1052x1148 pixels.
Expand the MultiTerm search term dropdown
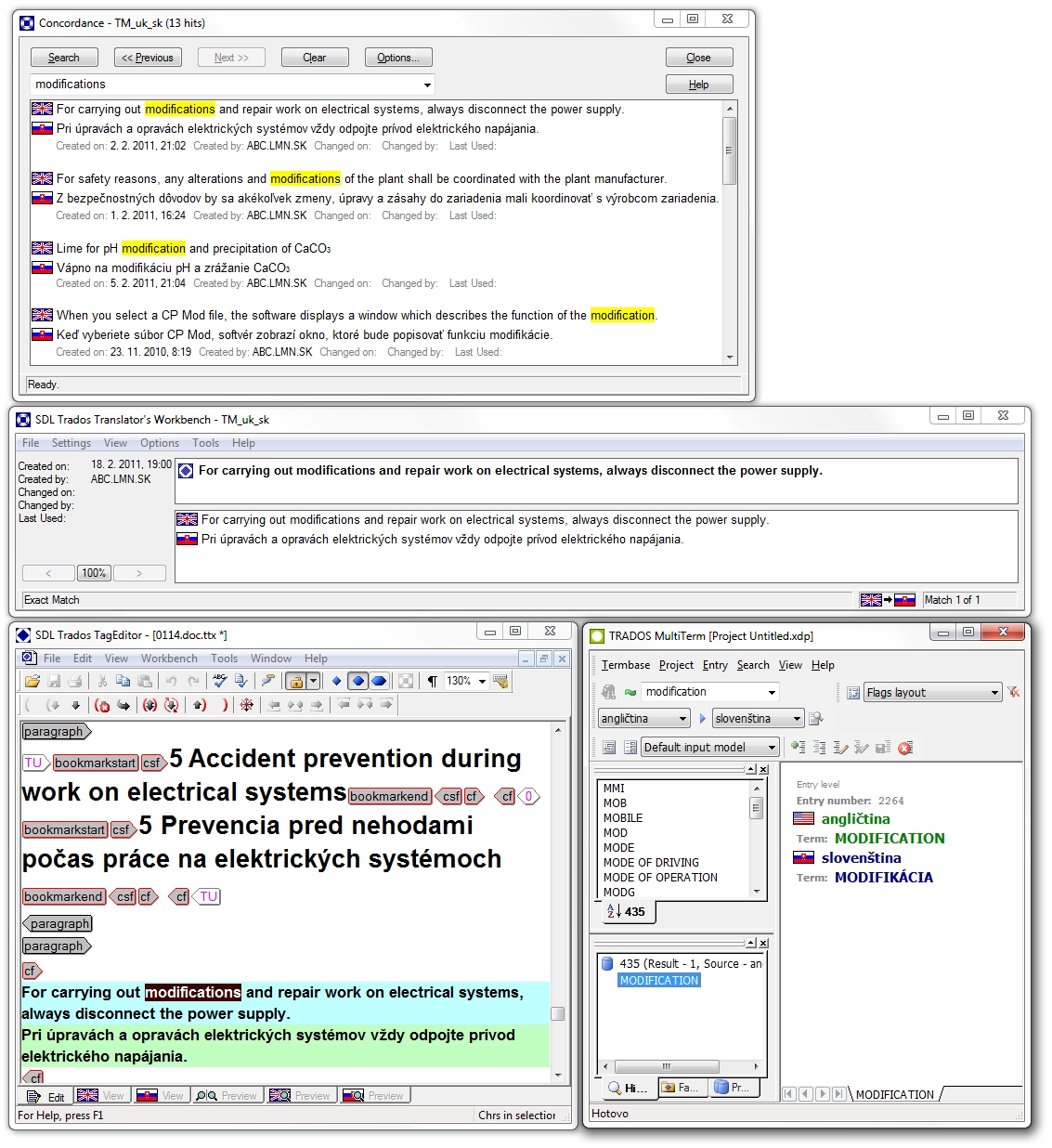pos(772,692)
